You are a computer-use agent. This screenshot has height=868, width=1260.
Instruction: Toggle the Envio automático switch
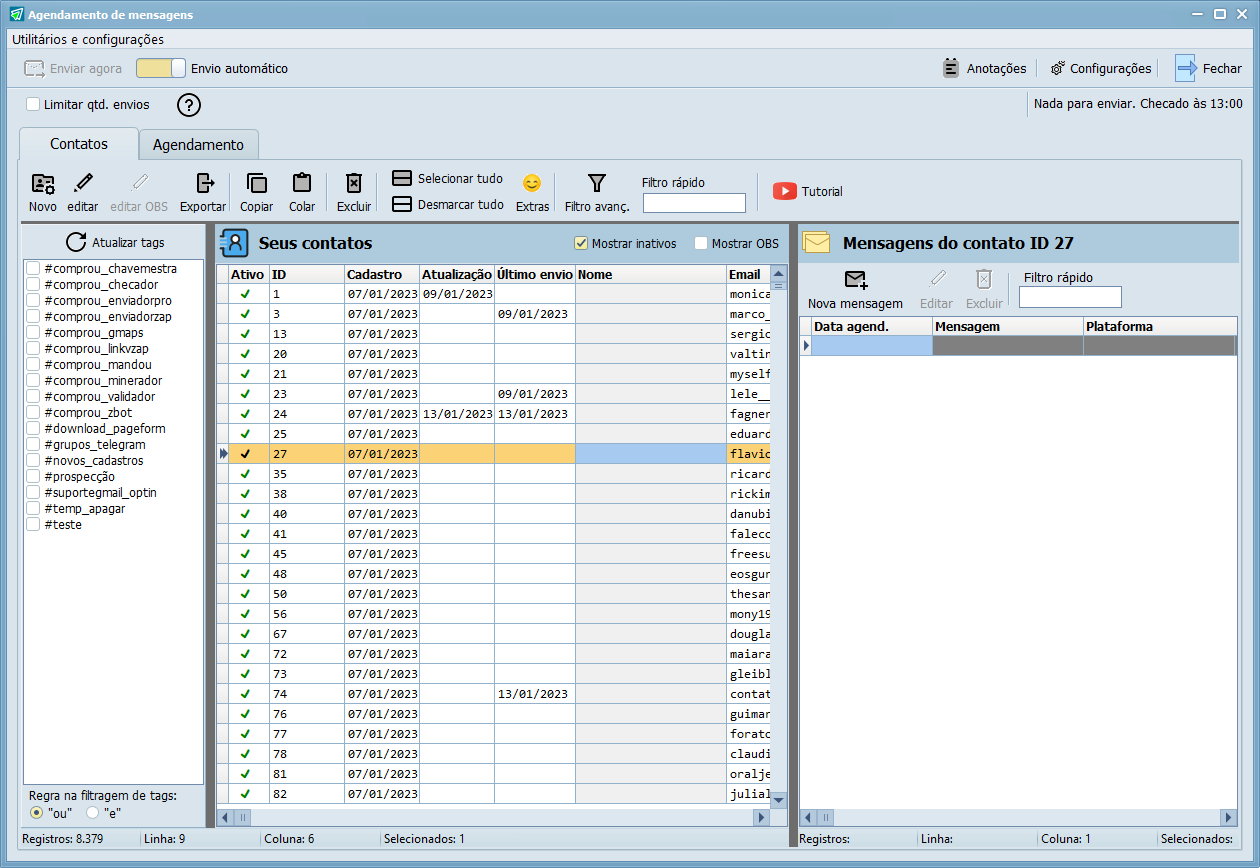pyautogui.click(x=161, y=68)
